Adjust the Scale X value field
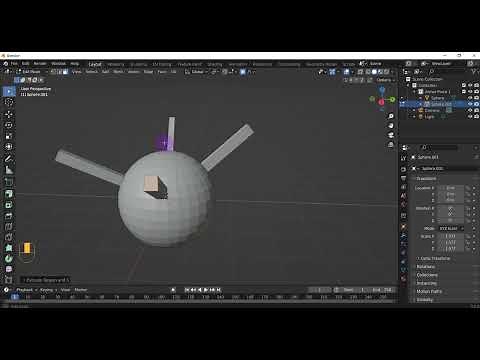This screenshot has height=360, width=480. (451, 236)
